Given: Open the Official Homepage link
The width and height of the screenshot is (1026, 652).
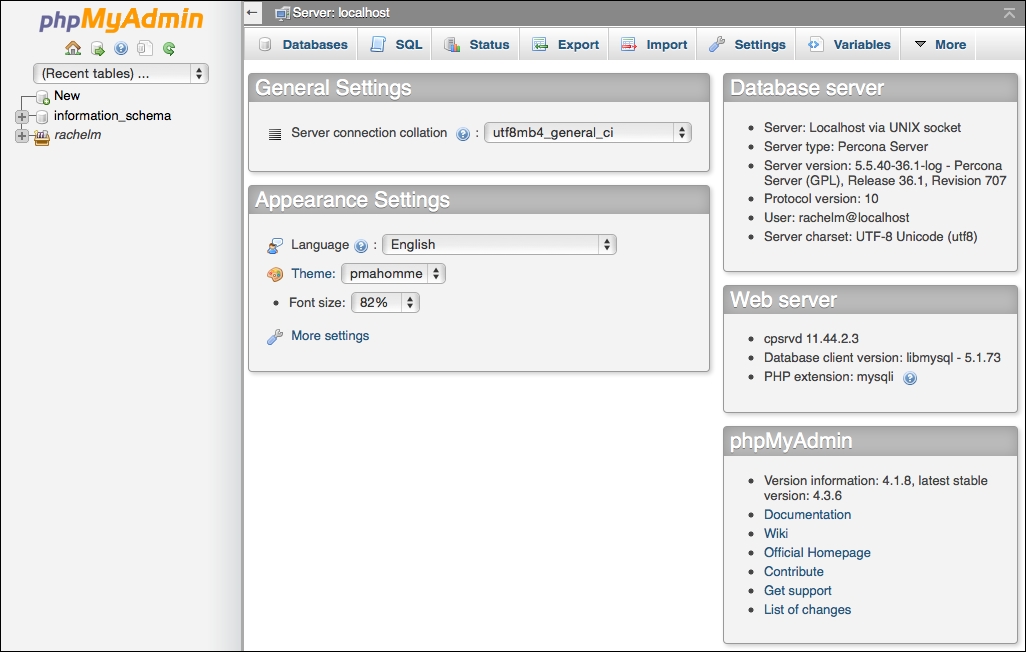Looking at the screenshot, I should tap(817, 552).
